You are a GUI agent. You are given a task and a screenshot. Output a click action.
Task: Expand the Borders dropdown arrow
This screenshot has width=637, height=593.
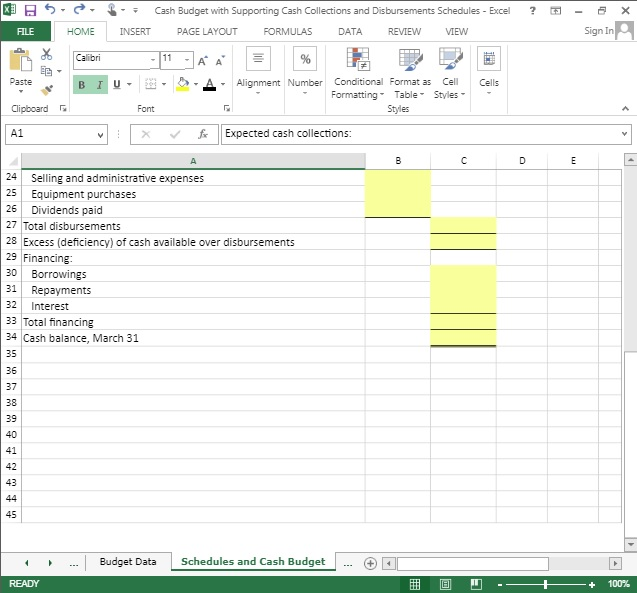point(164,84)
